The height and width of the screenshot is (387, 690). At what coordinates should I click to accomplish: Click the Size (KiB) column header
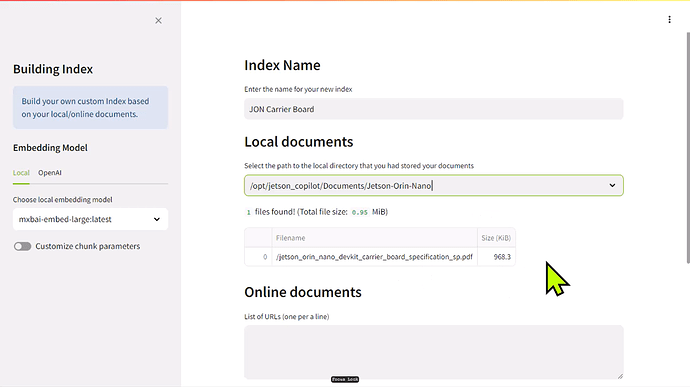[496, 238]
